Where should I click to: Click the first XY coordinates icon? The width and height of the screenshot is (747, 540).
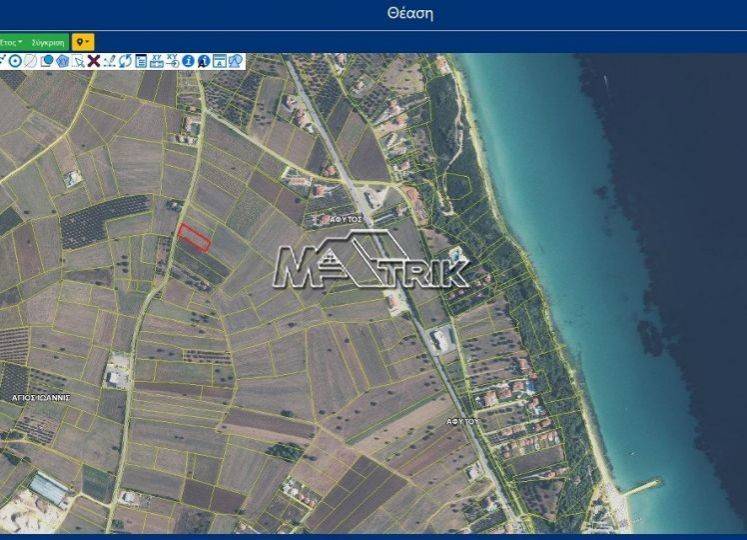pyautogui.click(x=156, y=61)
